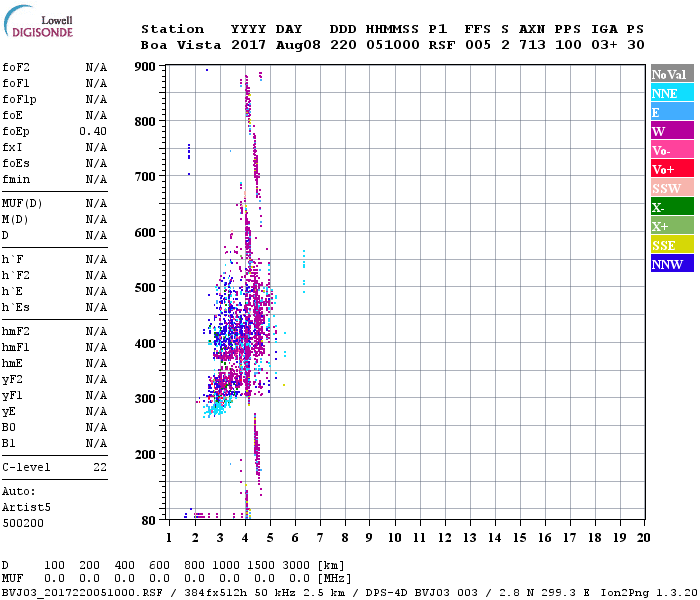Select the X+ light green legend swatch
700x600 pixels.
[672, 225]
